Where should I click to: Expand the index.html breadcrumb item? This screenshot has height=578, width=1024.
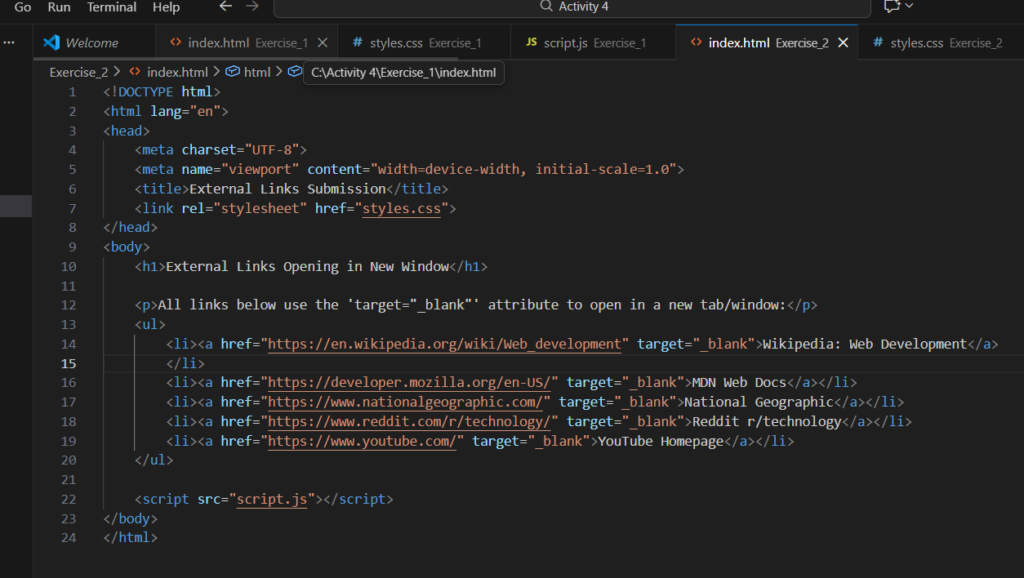(177, 72)
